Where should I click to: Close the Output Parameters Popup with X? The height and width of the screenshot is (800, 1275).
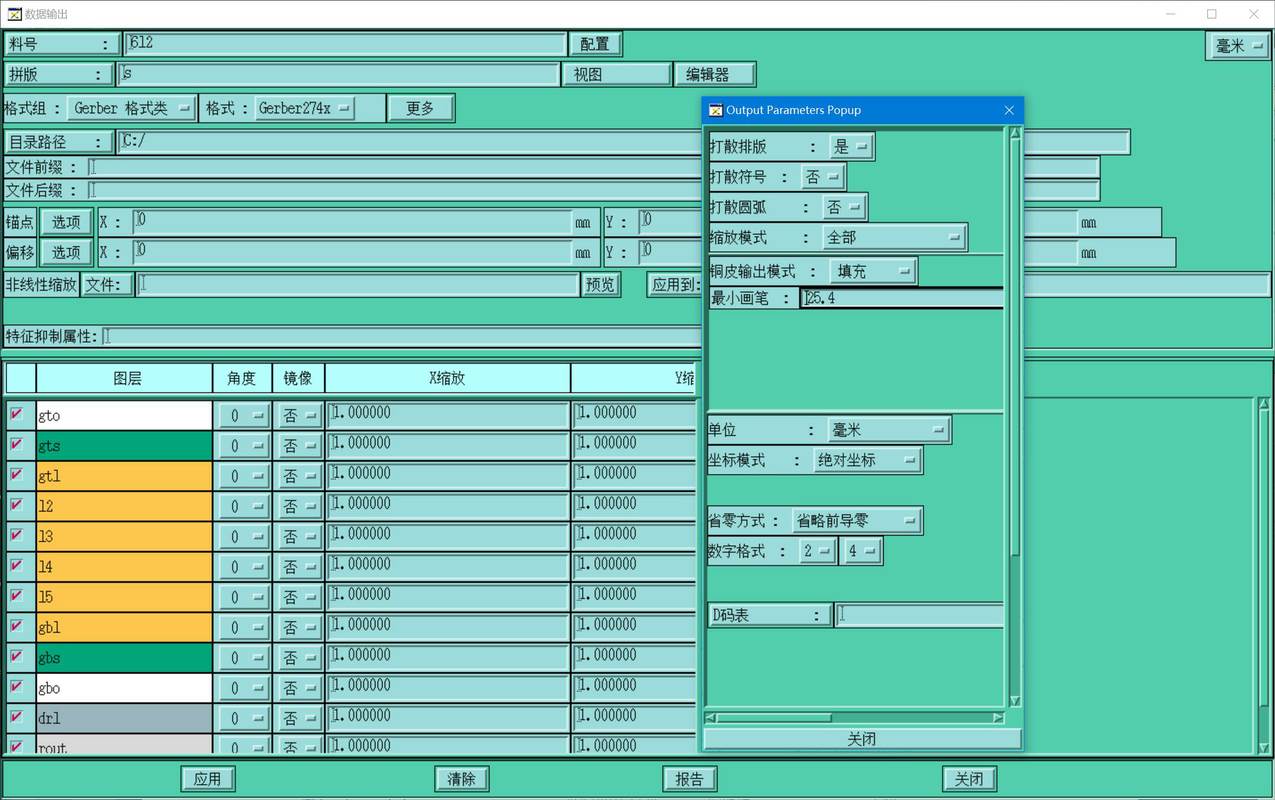click(x=1009, y=110)
